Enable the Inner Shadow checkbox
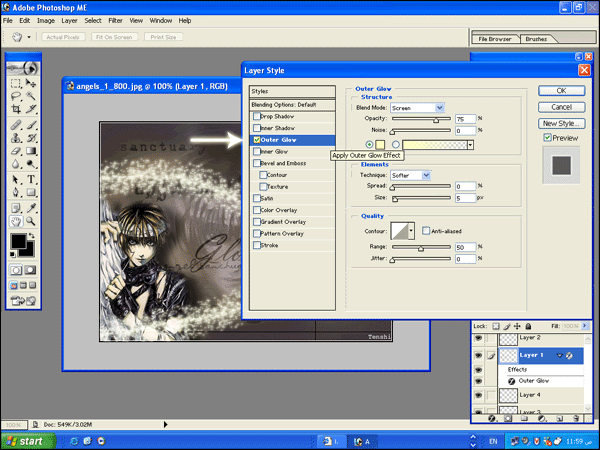The image size is (600, 450). tap(257, 128)
